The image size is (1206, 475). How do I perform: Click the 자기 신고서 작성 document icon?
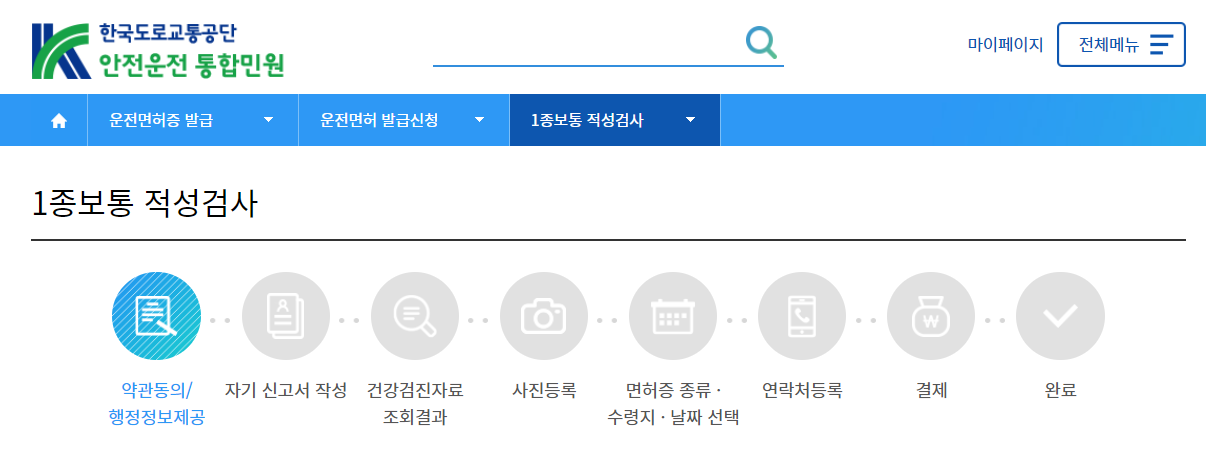click(286, 316)
